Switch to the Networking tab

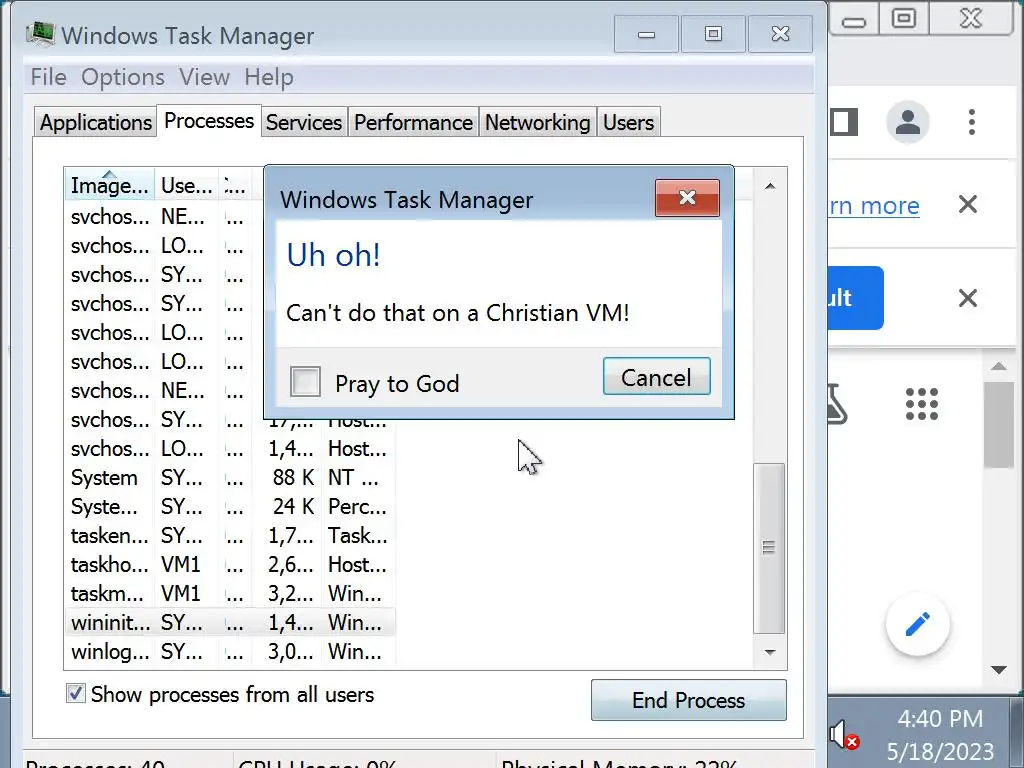537,122
